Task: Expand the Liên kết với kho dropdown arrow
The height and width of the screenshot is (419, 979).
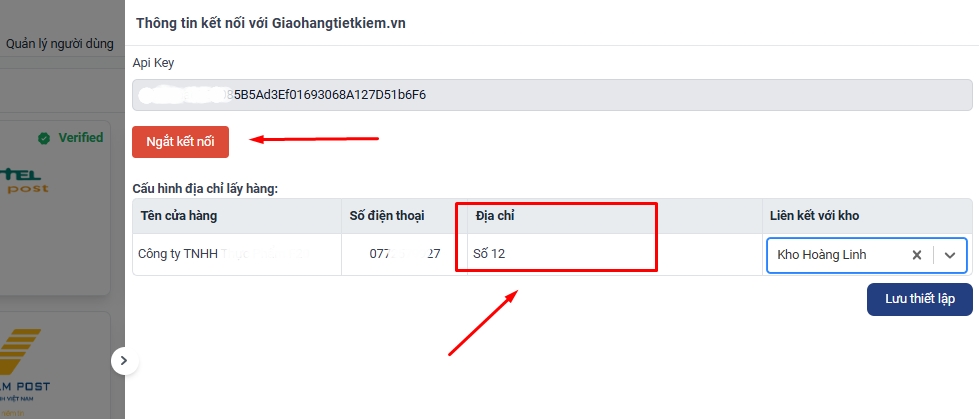Action: point(950,255)
